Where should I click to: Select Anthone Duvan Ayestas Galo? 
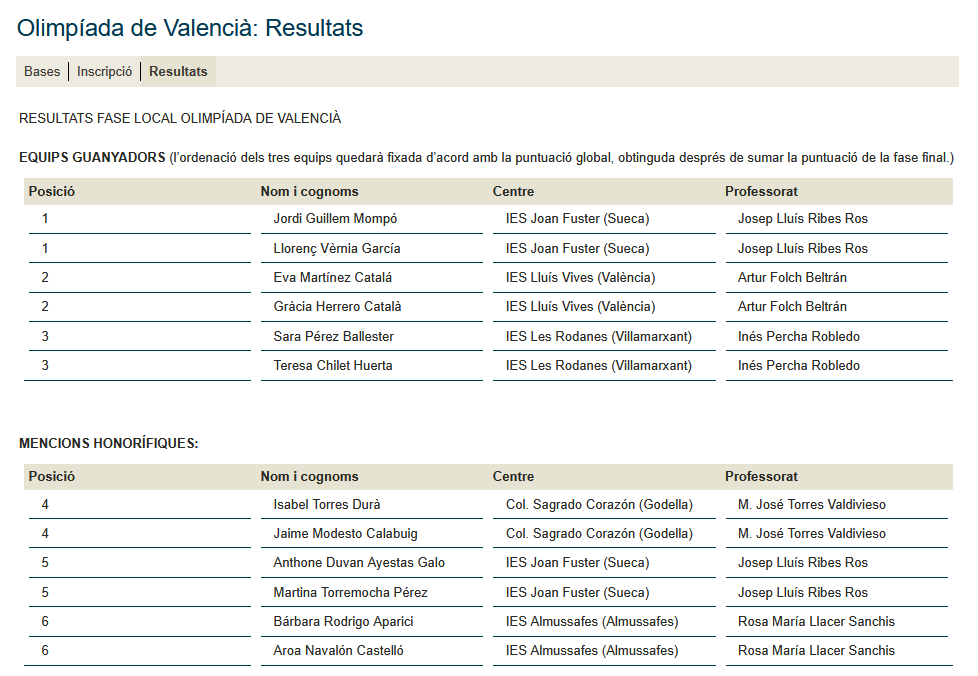359,563
